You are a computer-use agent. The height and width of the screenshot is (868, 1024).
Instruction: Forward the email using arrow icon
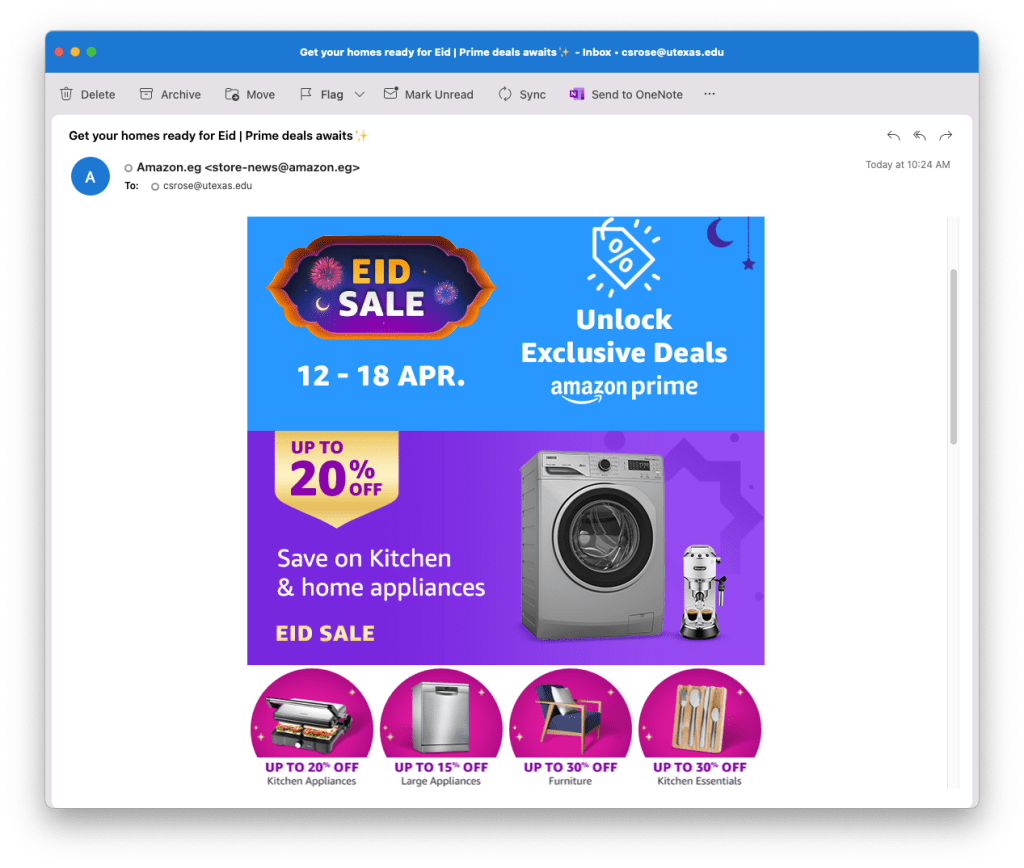tap(945, 136)
